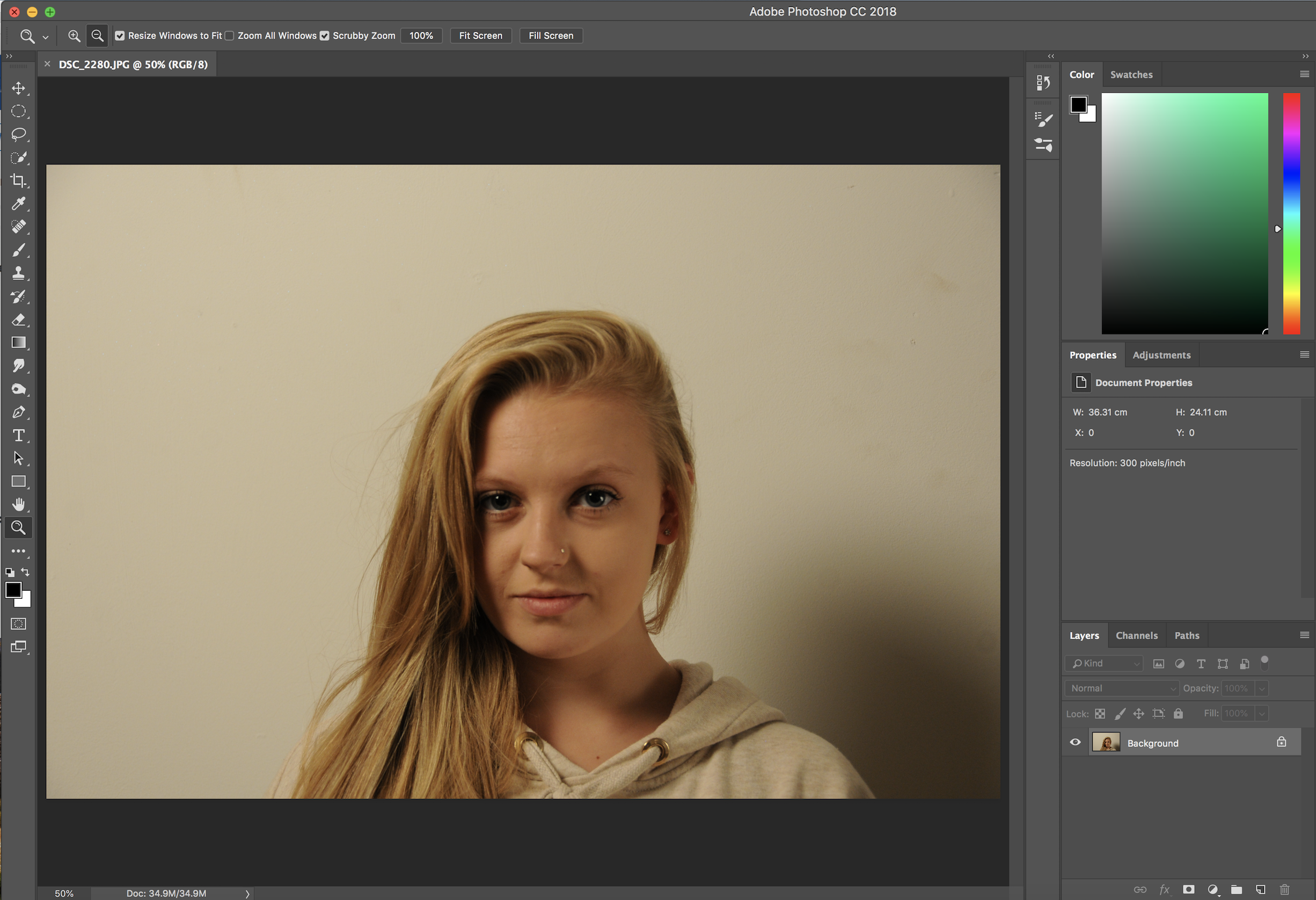Select the Lasso tool
This screenshot has height=900, width=1316.
(x=19, y=134)
